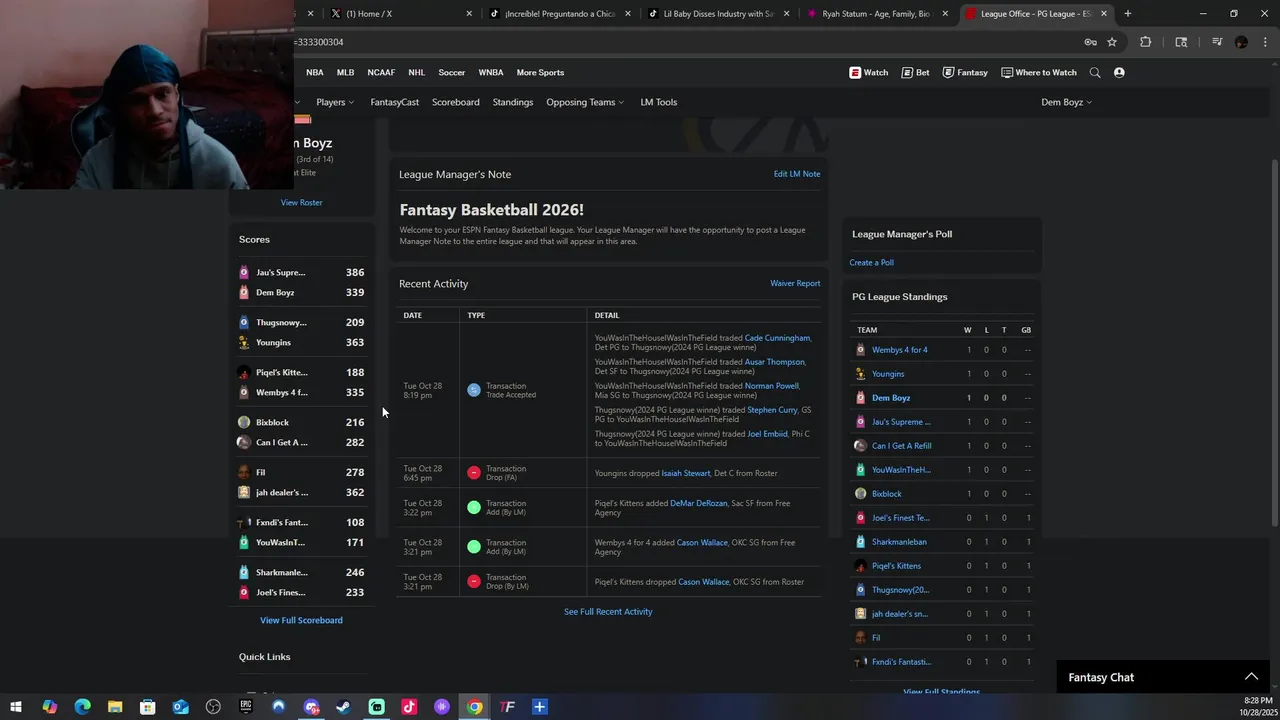This screenshot has width=1280, height=720.
Task: Bookmark this page with star icon
Action: coord(1112,42)
